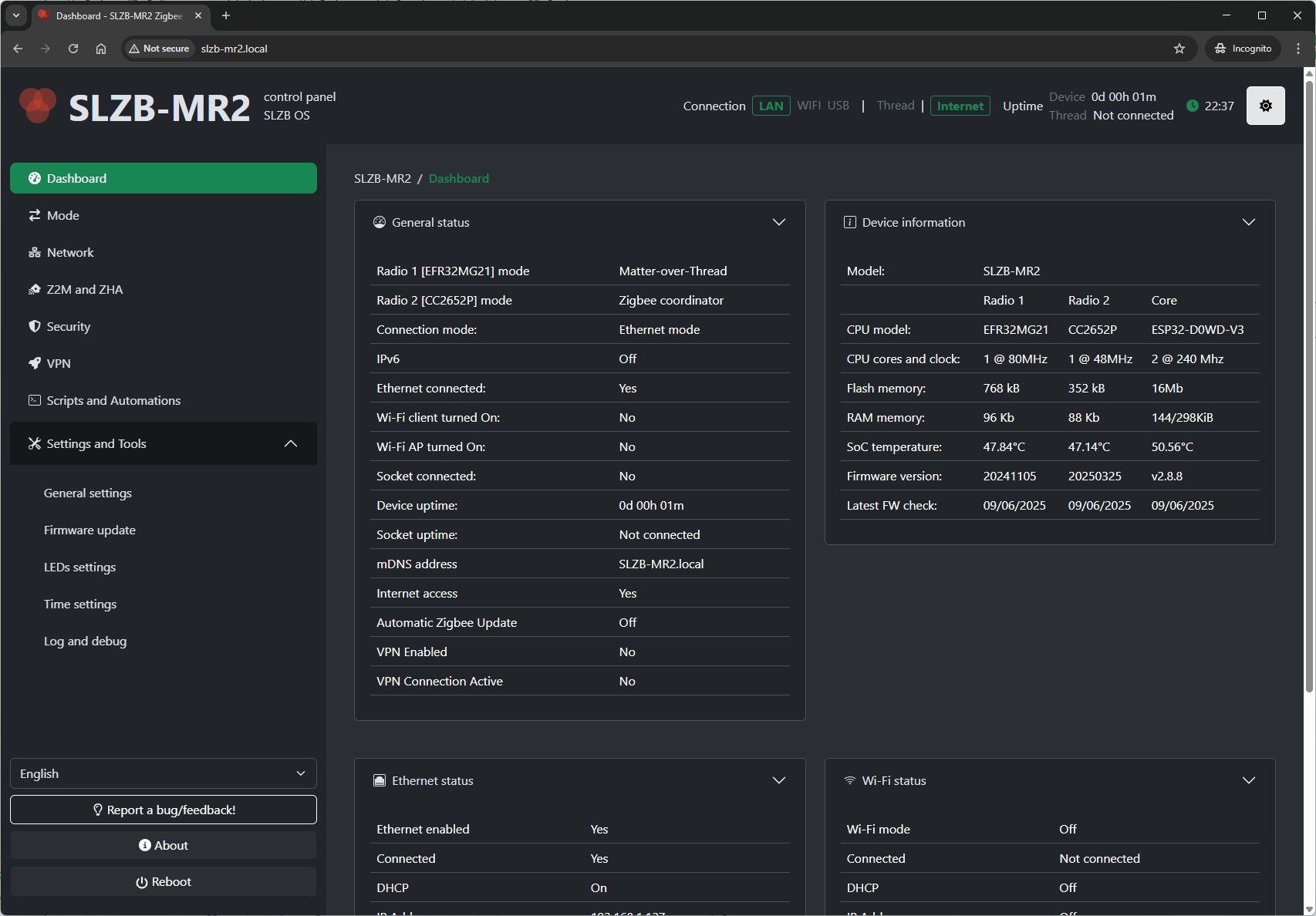Screen dimensions: 1316x916
Task: Collapse the Settings and Tools submenu
Action: click(x=290, y=443)
